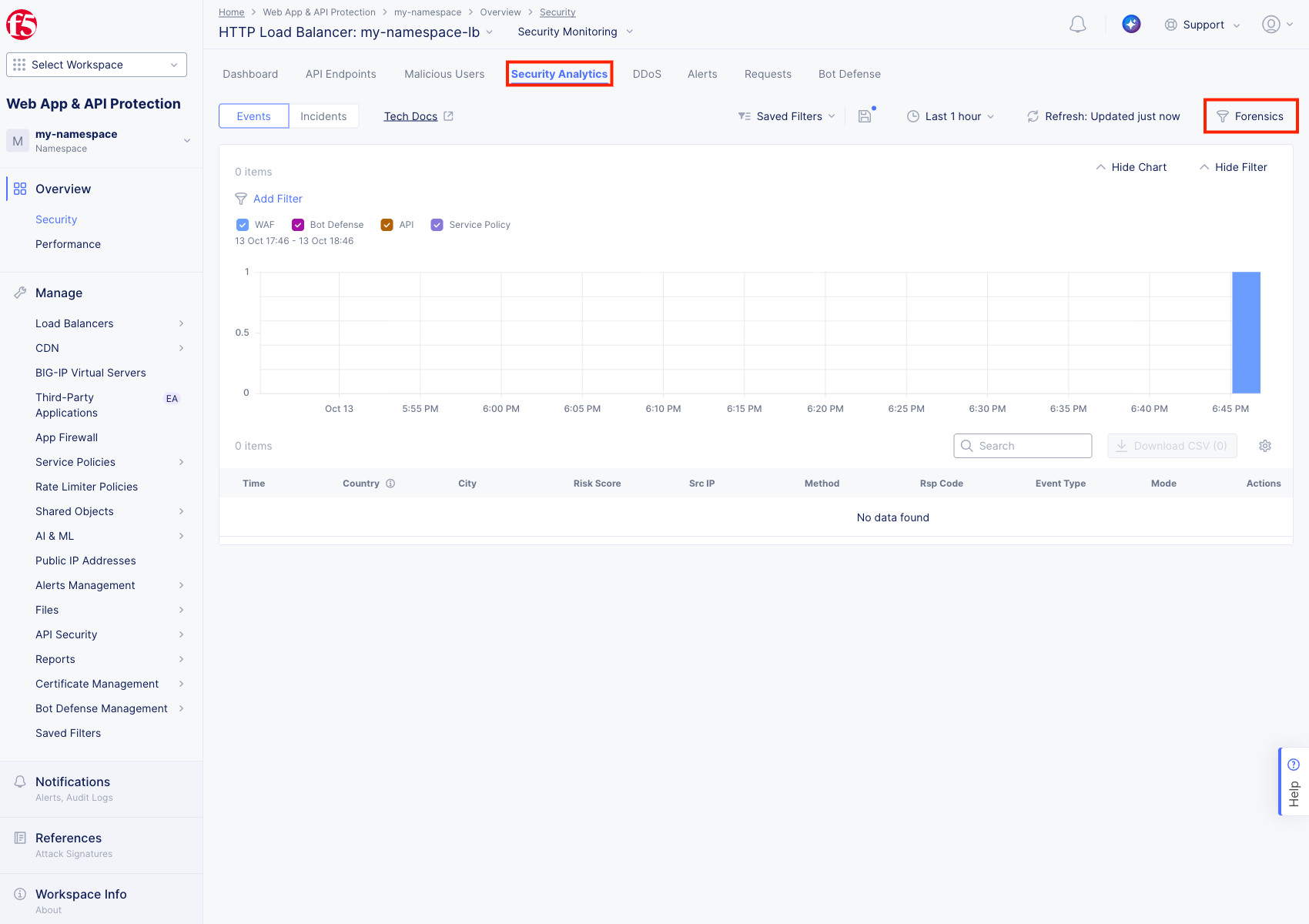
Task: Open the Select Workspace dropdown
Action: (x=96, y=65)
